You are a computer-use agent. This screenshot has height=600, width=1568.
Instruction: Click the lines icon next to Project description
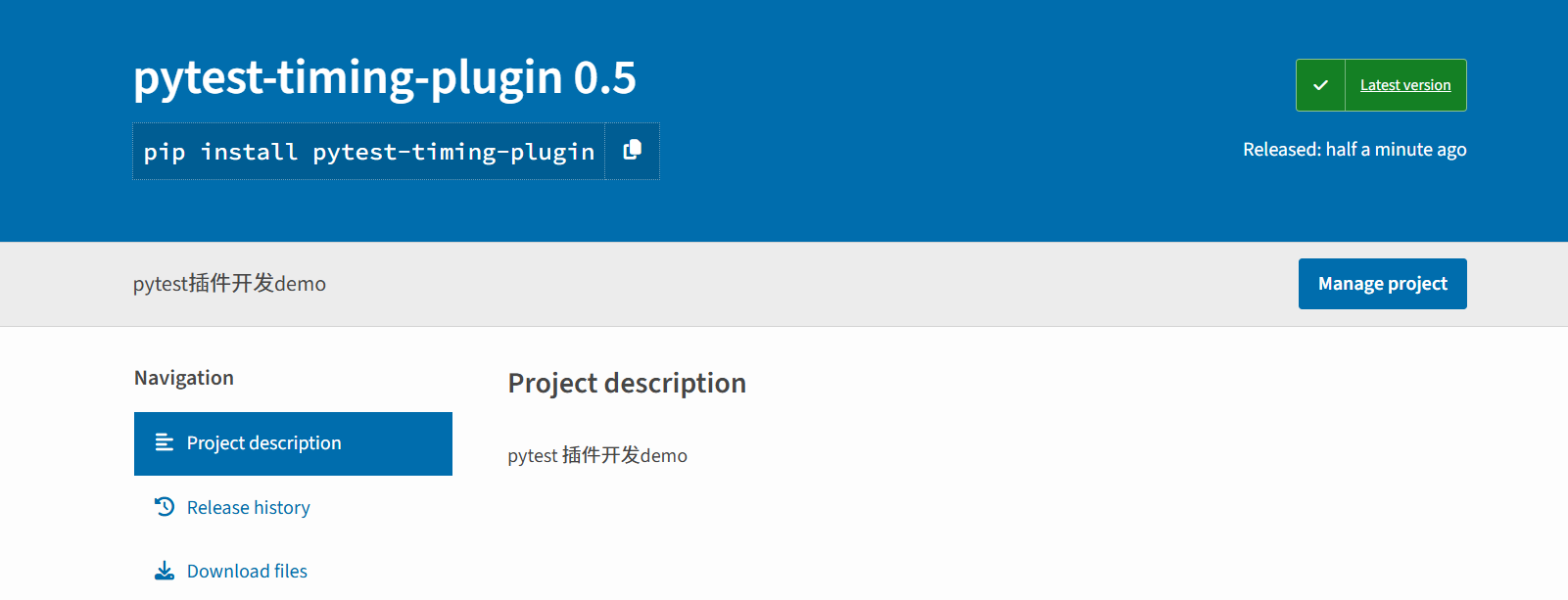point(165,442)
